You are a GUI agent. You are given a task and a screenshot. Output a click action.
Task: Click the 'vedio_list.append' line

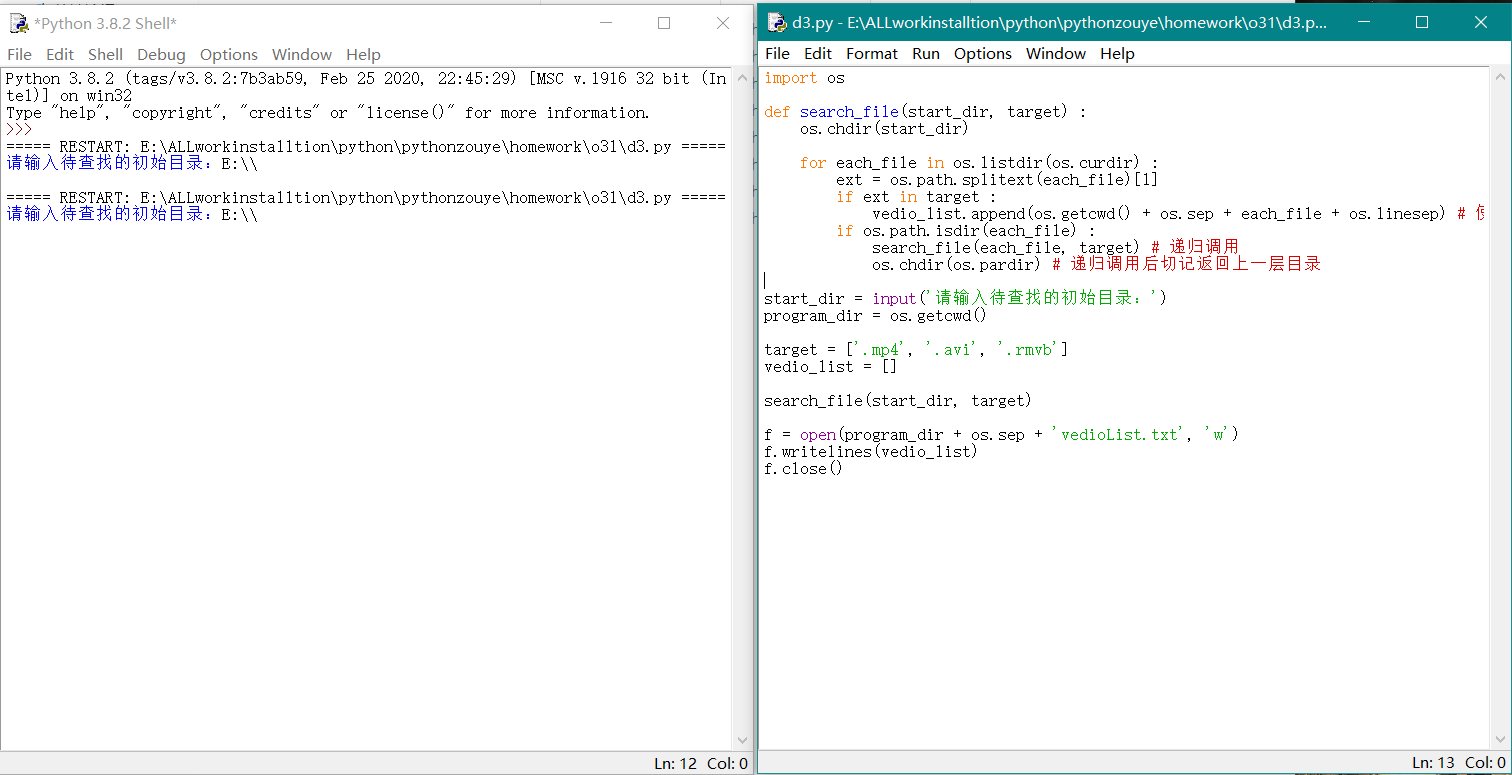pyautogui.click(x=1177, y=214)
